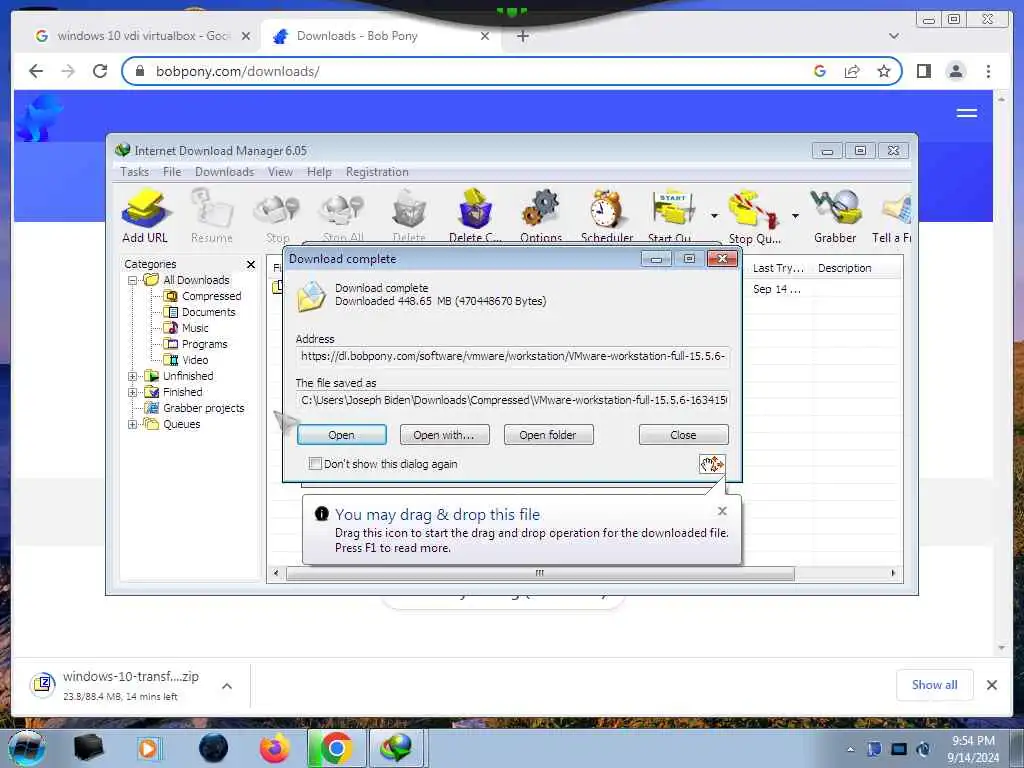The width and height of the screenshot is (1024, 768).
Task: Expand the Unfinished category node
Action: [133, 376]
